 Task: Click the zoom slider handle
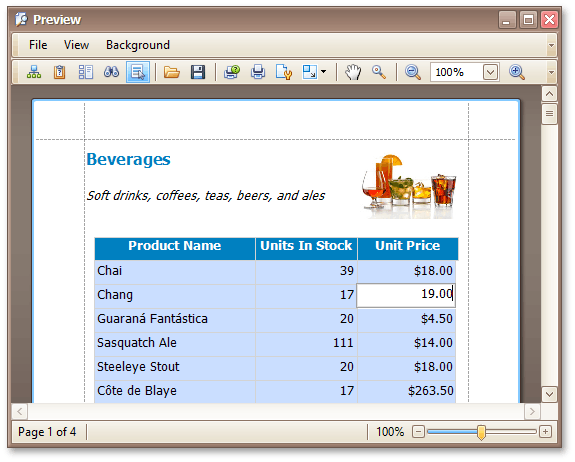[481, 432]
